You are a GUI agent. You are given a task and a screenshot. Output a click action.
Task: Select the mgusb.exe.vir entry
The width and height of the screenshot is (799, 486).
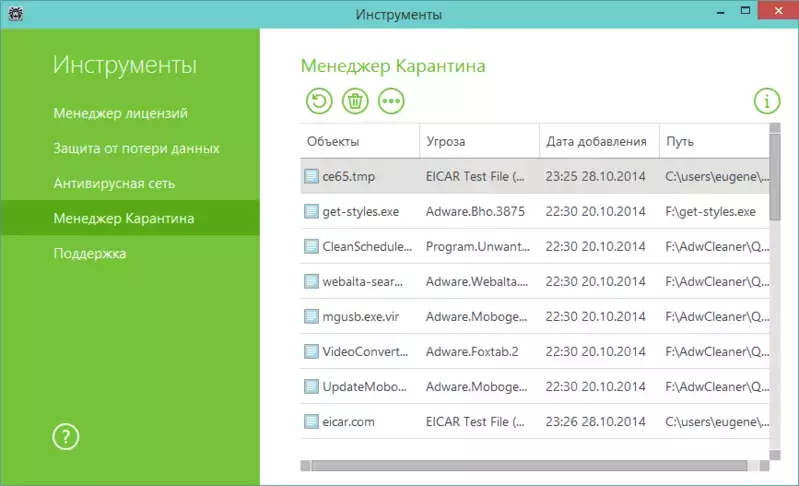360,316
